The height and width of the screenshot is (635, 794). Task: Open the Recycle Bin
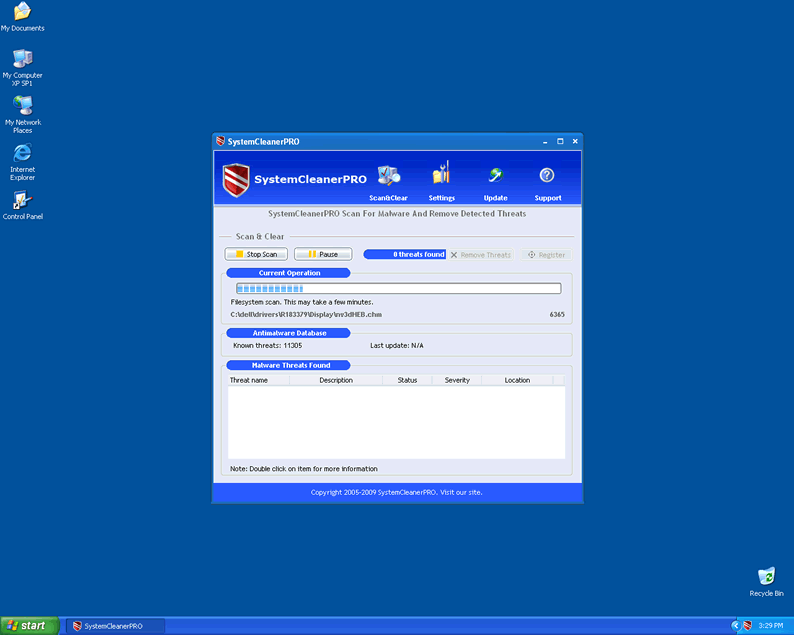click(x=766, y=577)
